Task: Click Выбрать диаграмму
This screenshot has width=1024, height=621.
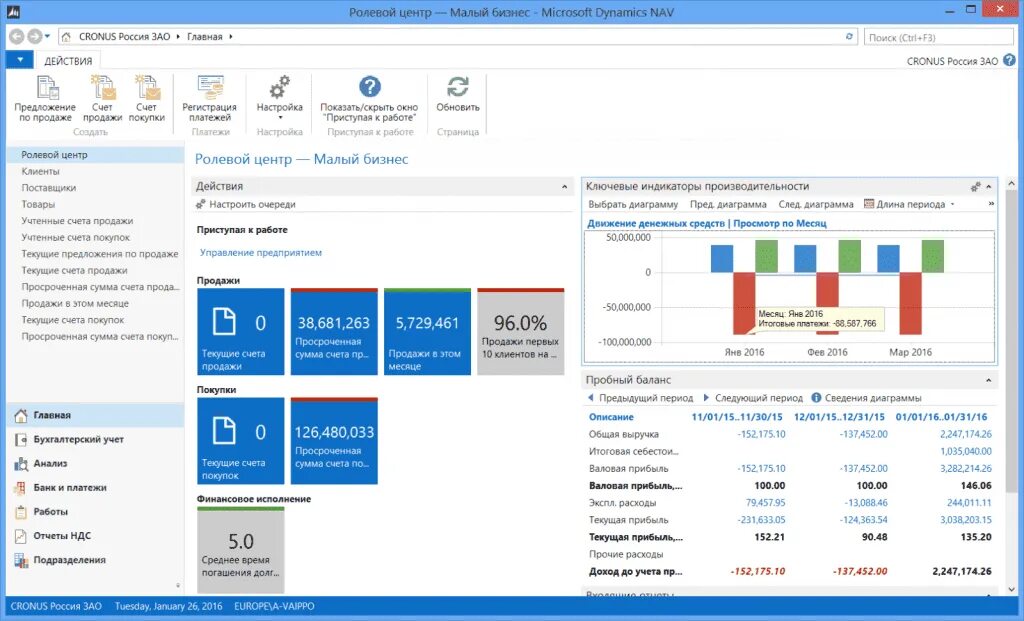Action: coord(633,204)
